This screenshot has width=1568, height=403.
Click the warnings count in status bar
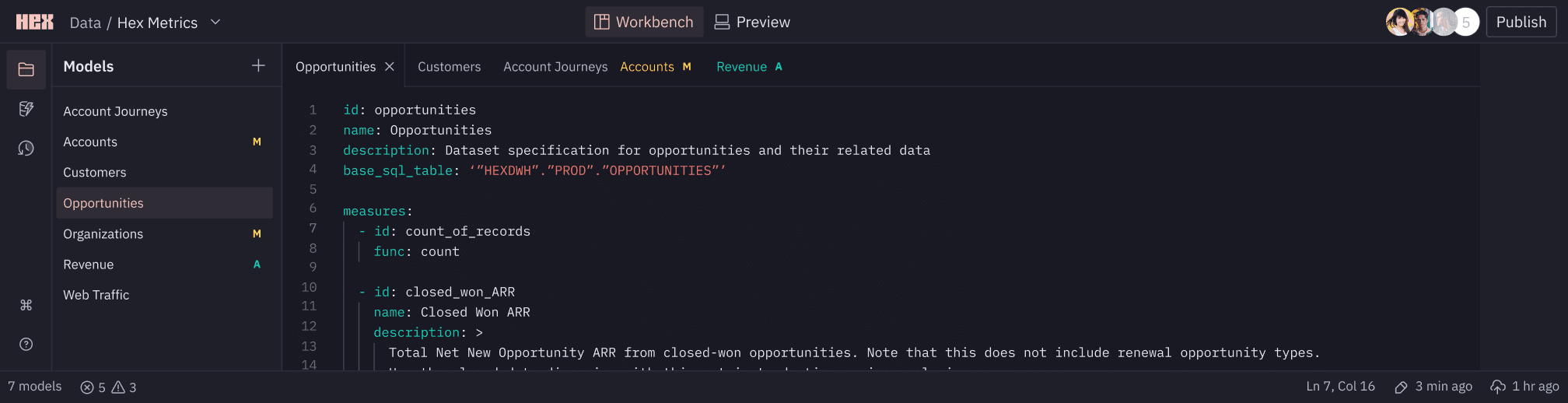click(x=124, y=387)
